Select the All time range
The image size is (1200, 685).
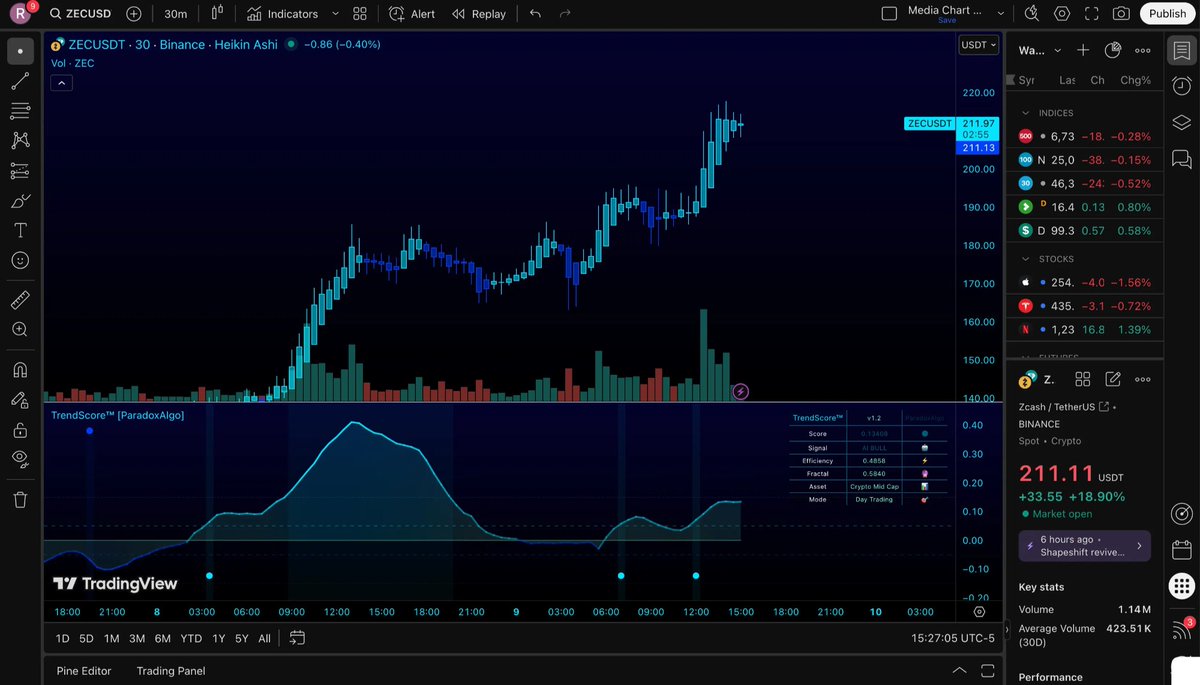pos(264,638)
